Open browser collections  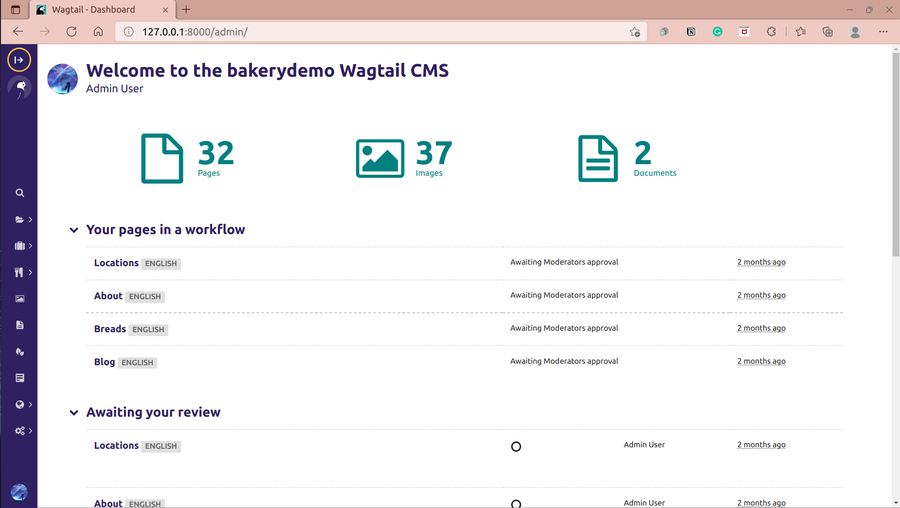(x=828, y=32)
